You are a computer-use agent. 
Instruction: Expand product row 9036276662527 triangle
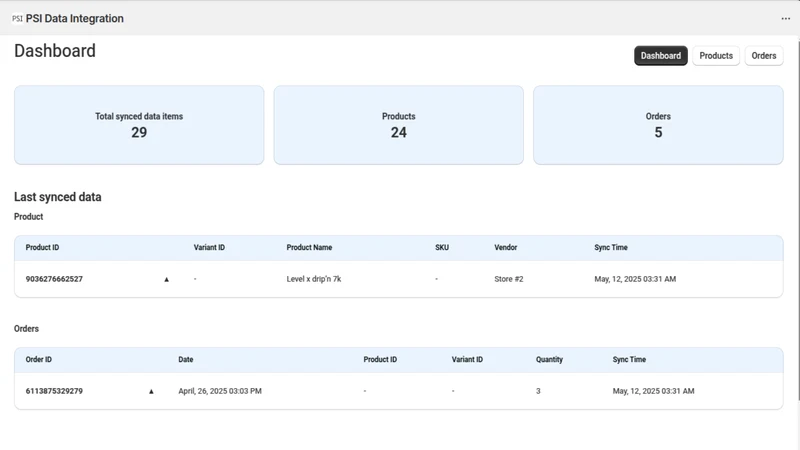tap(166, 280)
